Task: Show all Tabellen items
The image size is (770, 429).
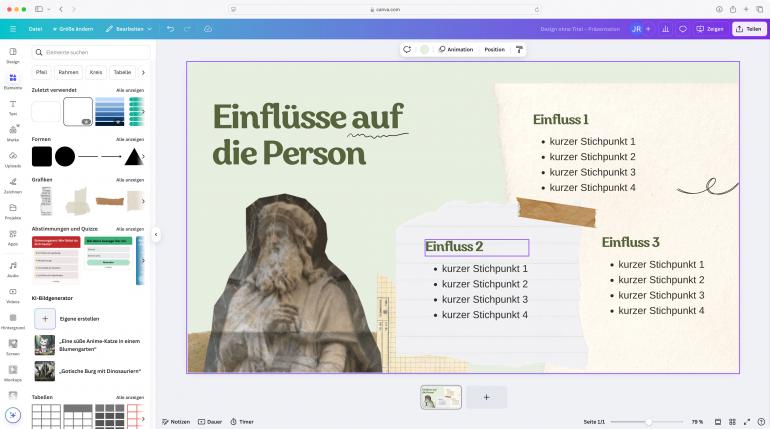Action: 130,397
